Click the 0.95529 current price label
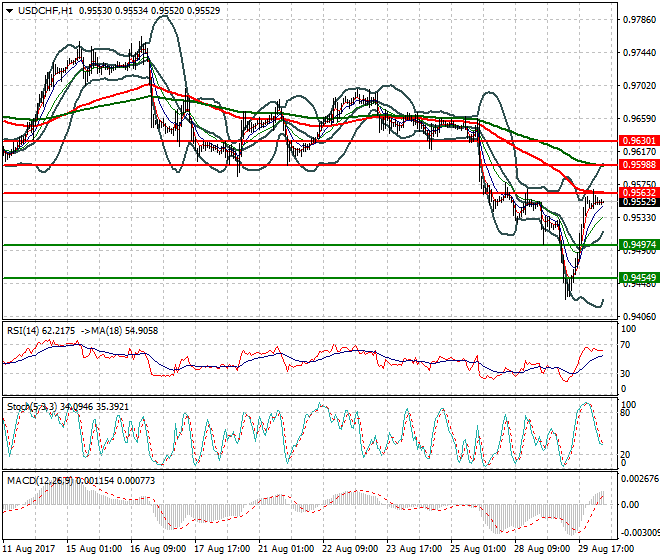The height and width of the screenshot is (560, 660). [x=639, y=202]
